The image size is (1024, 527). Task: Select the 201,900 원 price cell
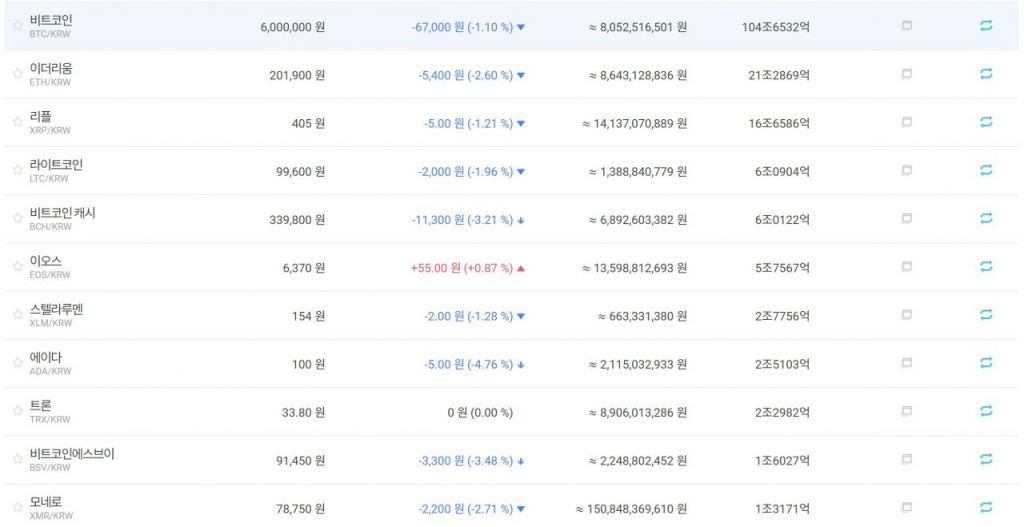297,76
